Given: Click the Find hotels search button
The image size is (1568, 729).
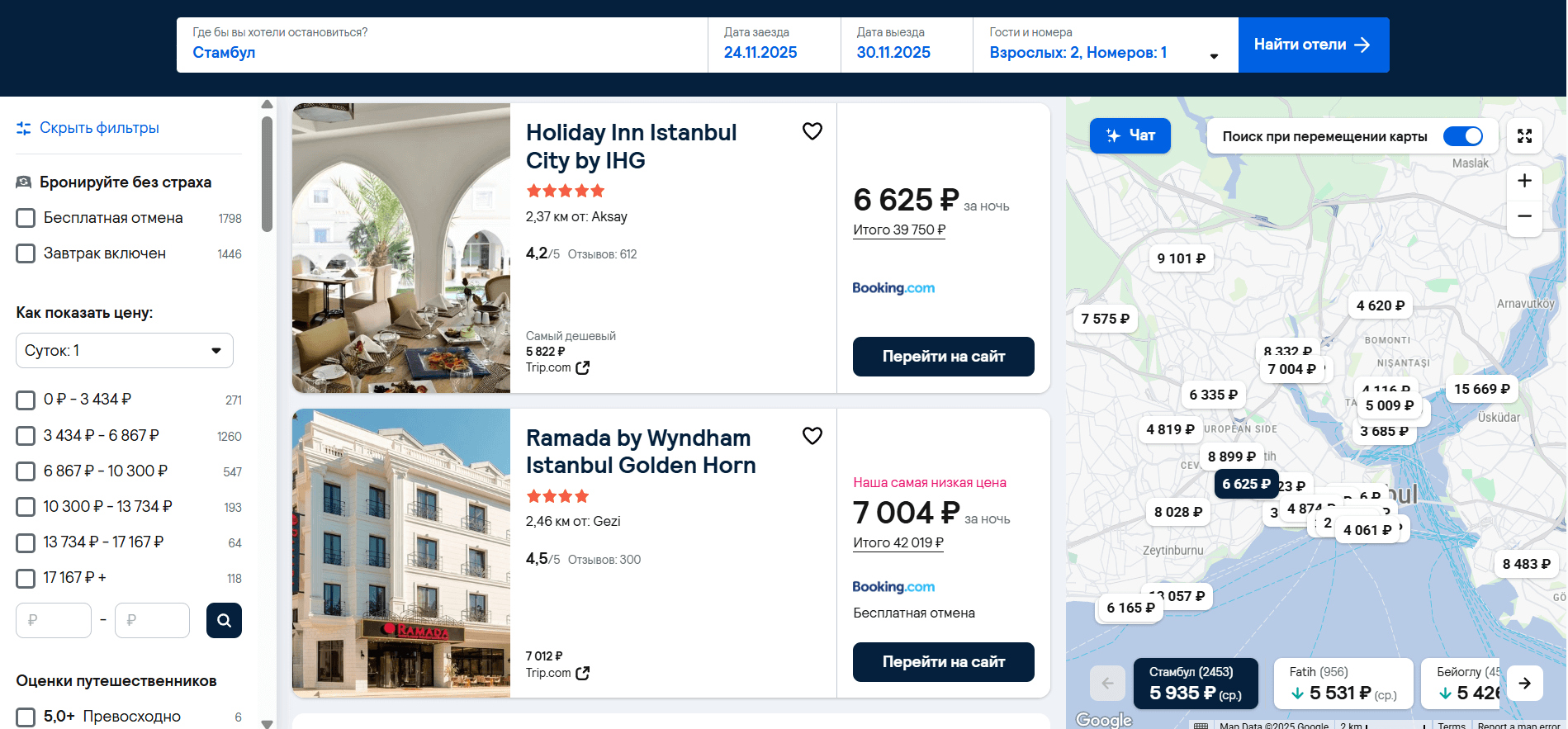Looking at the screenshot, I should tap(1313, 45).
